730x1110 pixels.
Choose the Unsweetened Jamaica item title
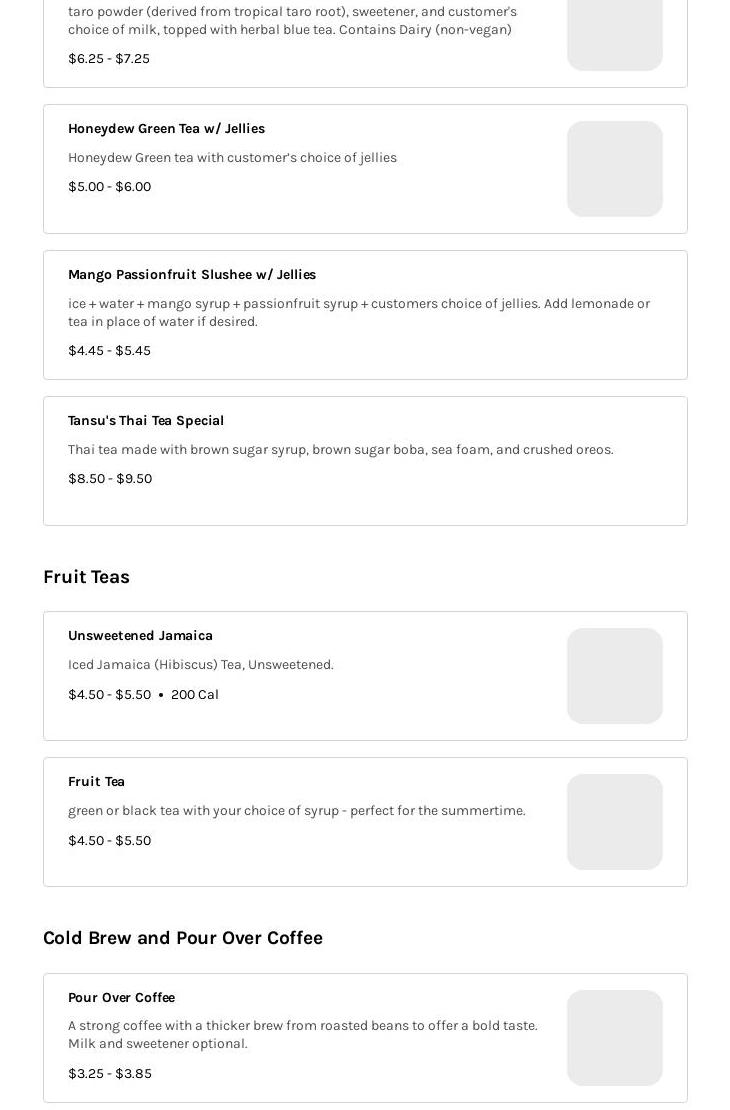pyautogui.click(x=140, y=635)
